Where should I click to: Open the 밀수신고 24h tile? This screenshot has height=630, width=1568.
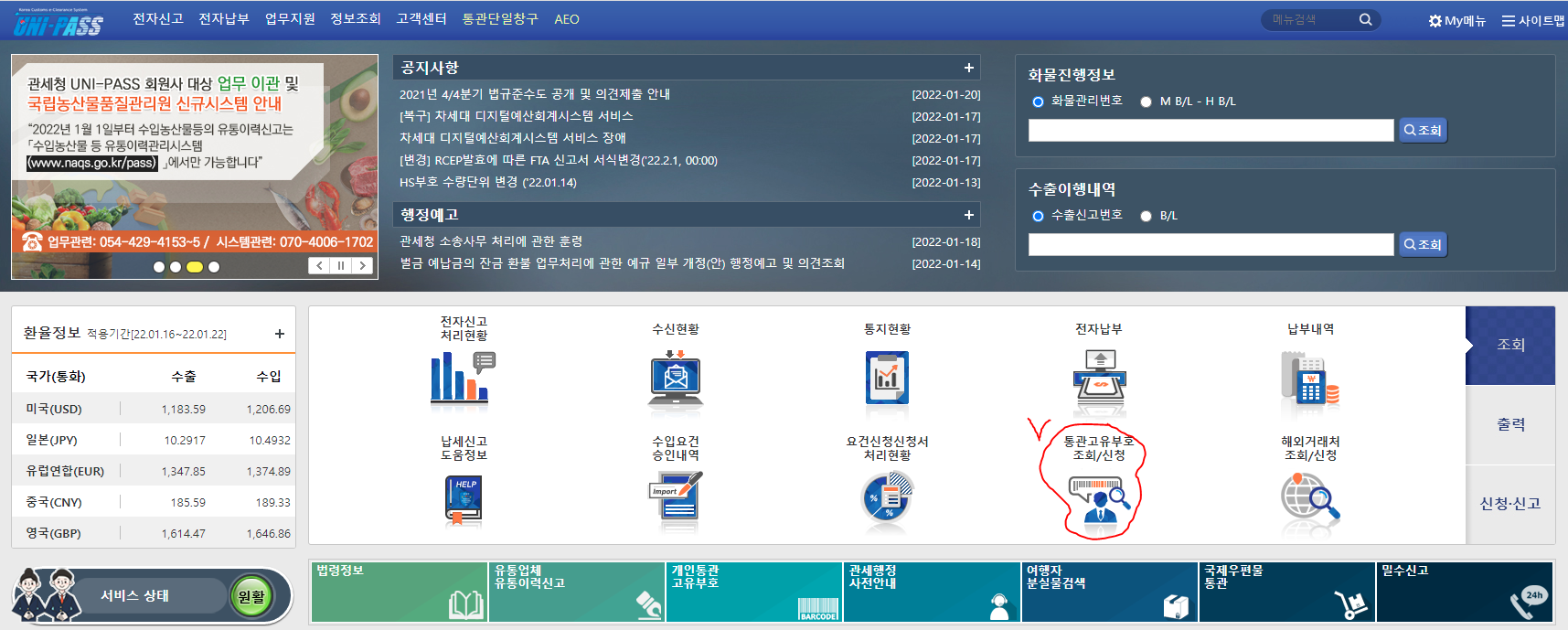[x=1465, y=592]
